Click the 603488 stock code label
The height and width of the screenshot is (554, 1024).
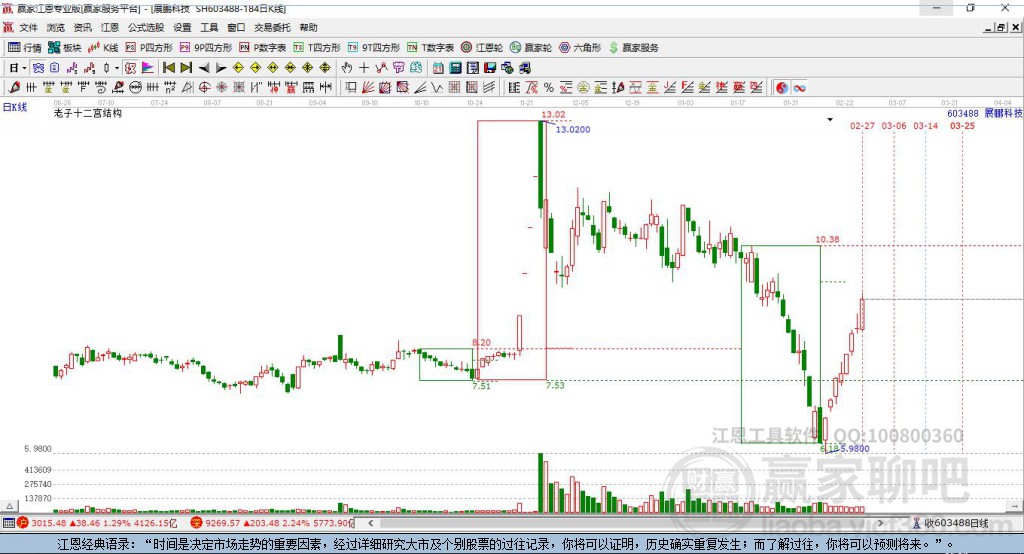pyautogui.click(x=963, y=114)
